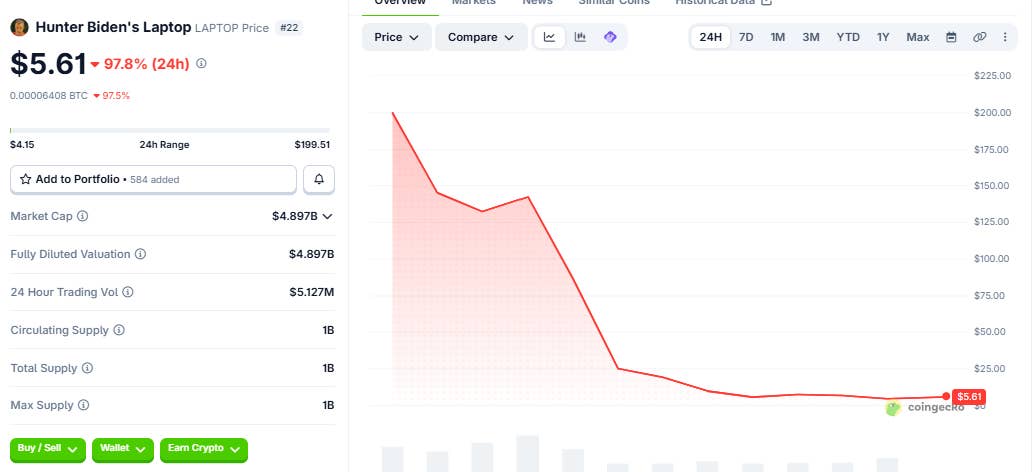
Task: Select 1Y time range
Action: click(883, 37)
